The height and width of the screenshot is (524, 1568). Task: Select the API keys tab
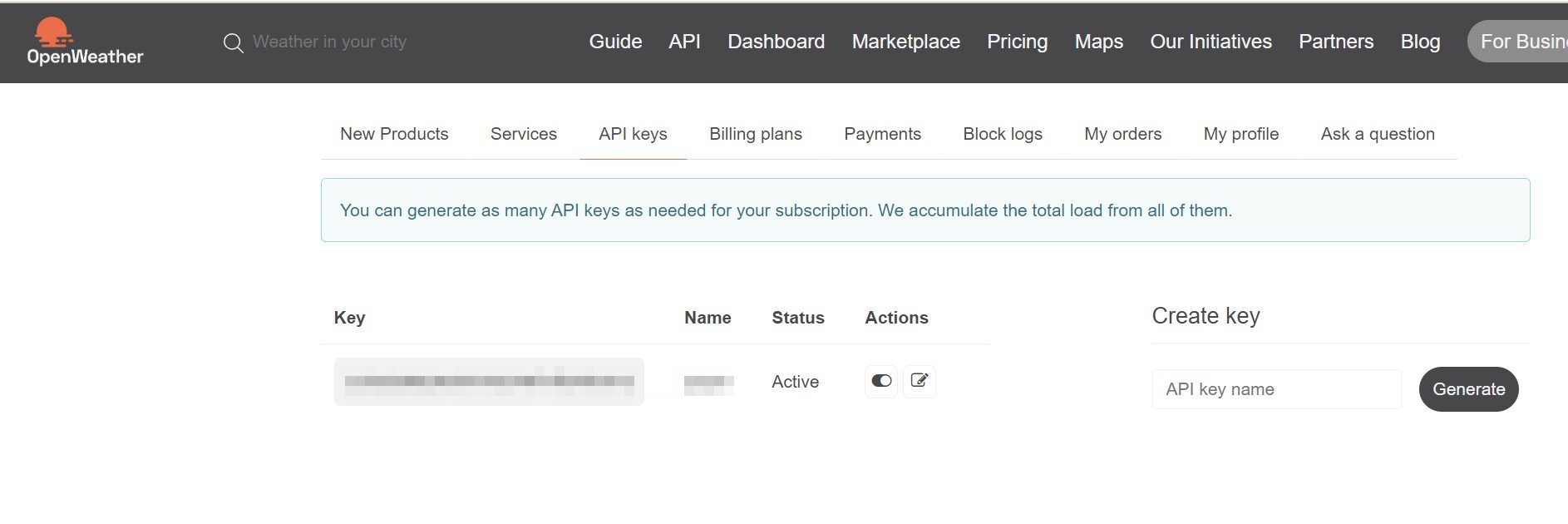click(x=633, y=134)
